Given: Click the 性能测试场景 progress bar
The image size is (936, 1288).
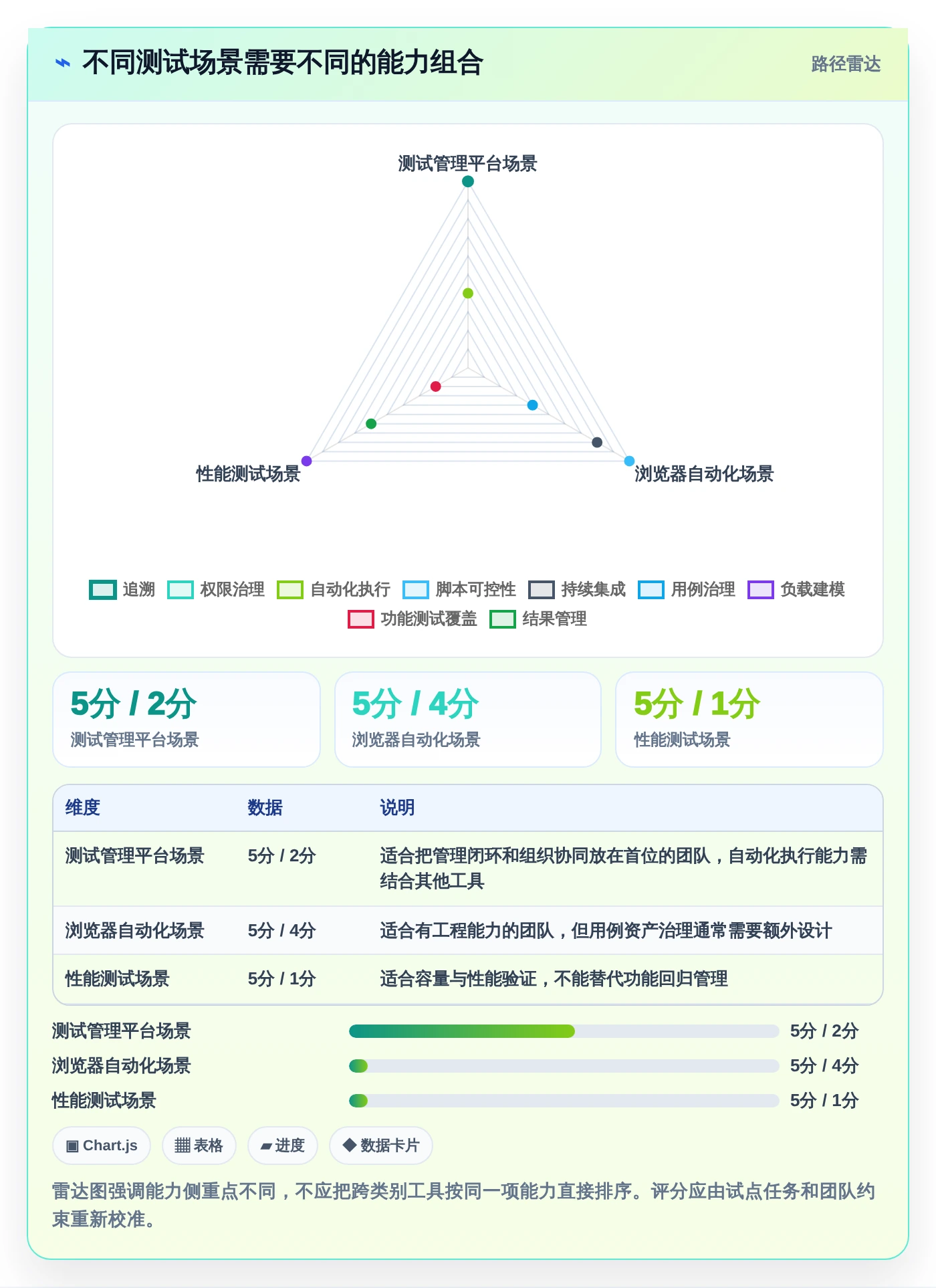Looking at the screenshot, I should point(564,1101).
